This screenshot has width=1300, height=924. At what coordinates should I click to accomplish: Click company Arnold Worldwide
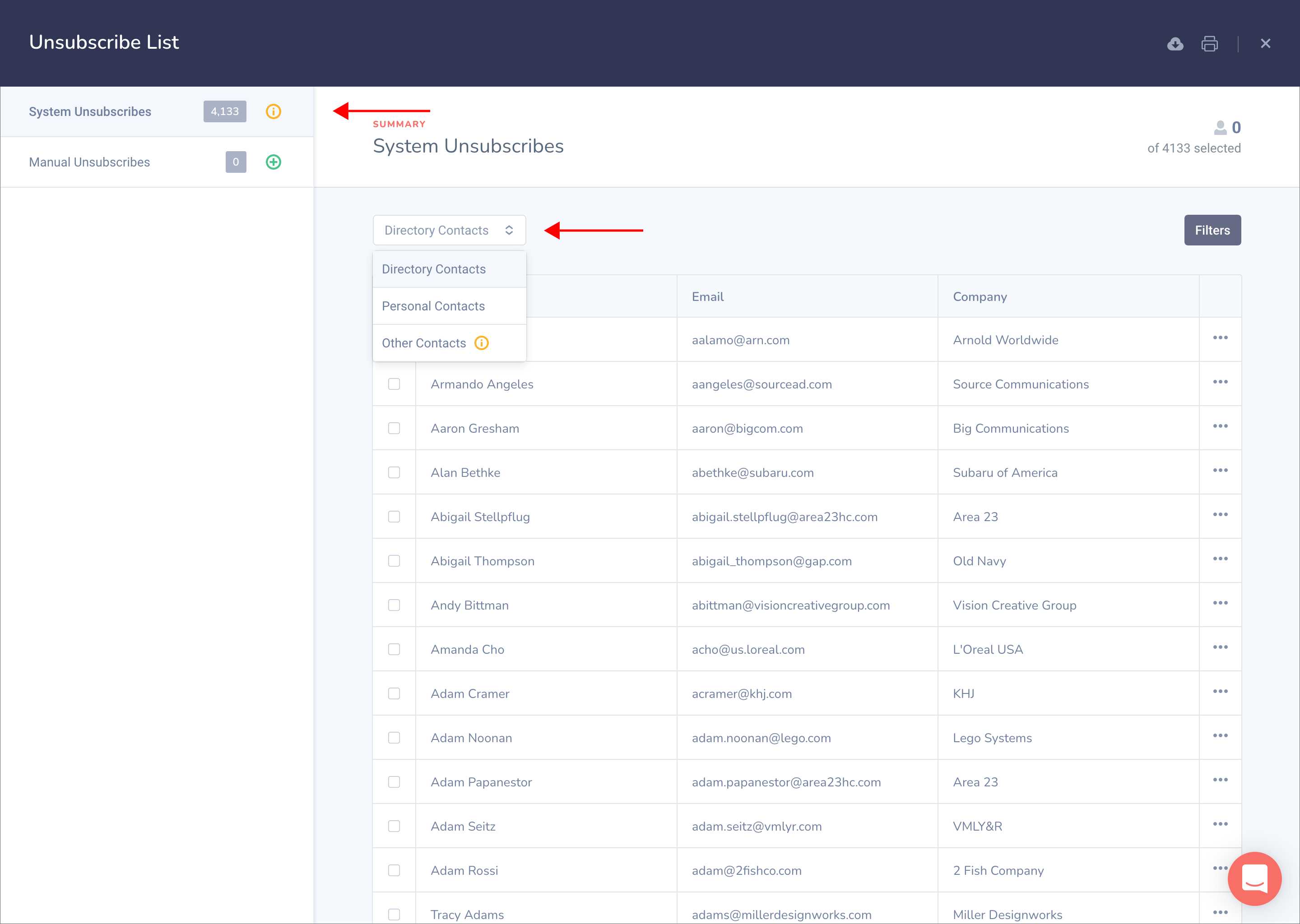[x=1005, y=340]
